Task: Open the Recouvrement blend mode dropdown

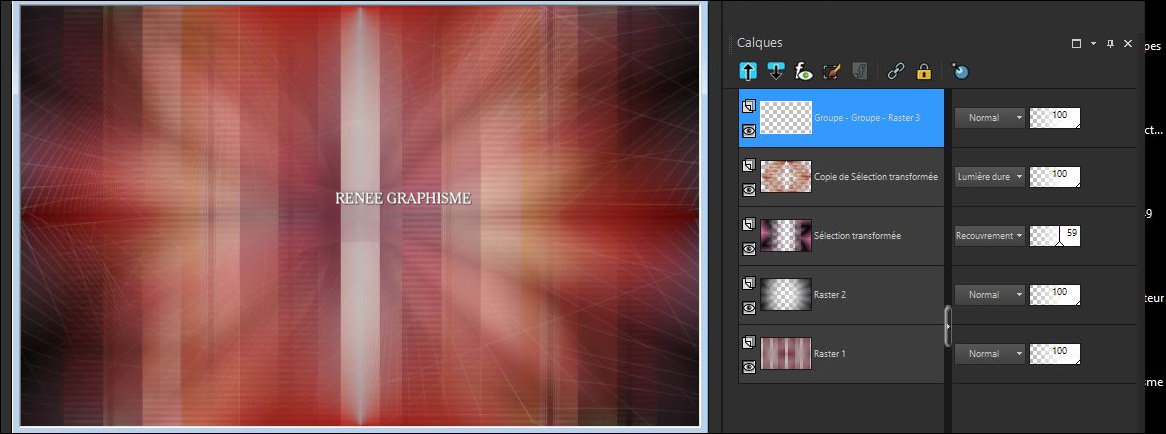Action: (990, 236)
